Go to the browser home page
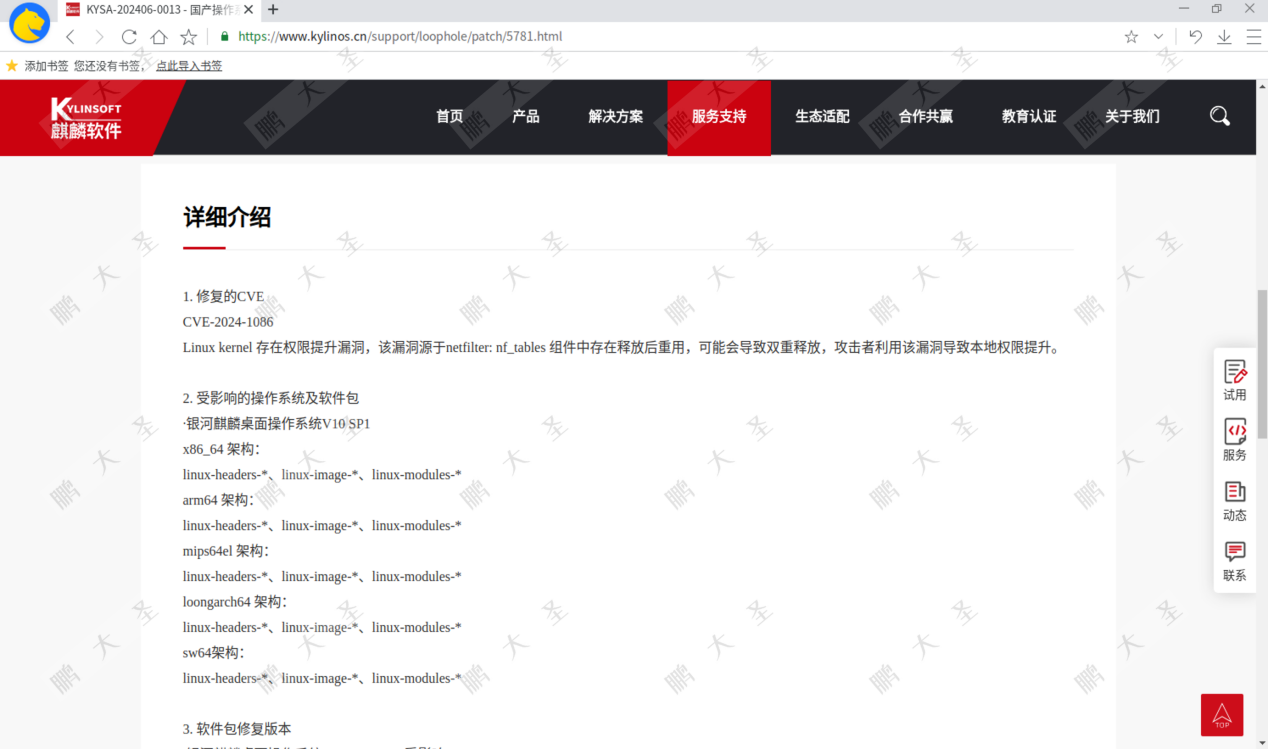 (x=158, y=37)
